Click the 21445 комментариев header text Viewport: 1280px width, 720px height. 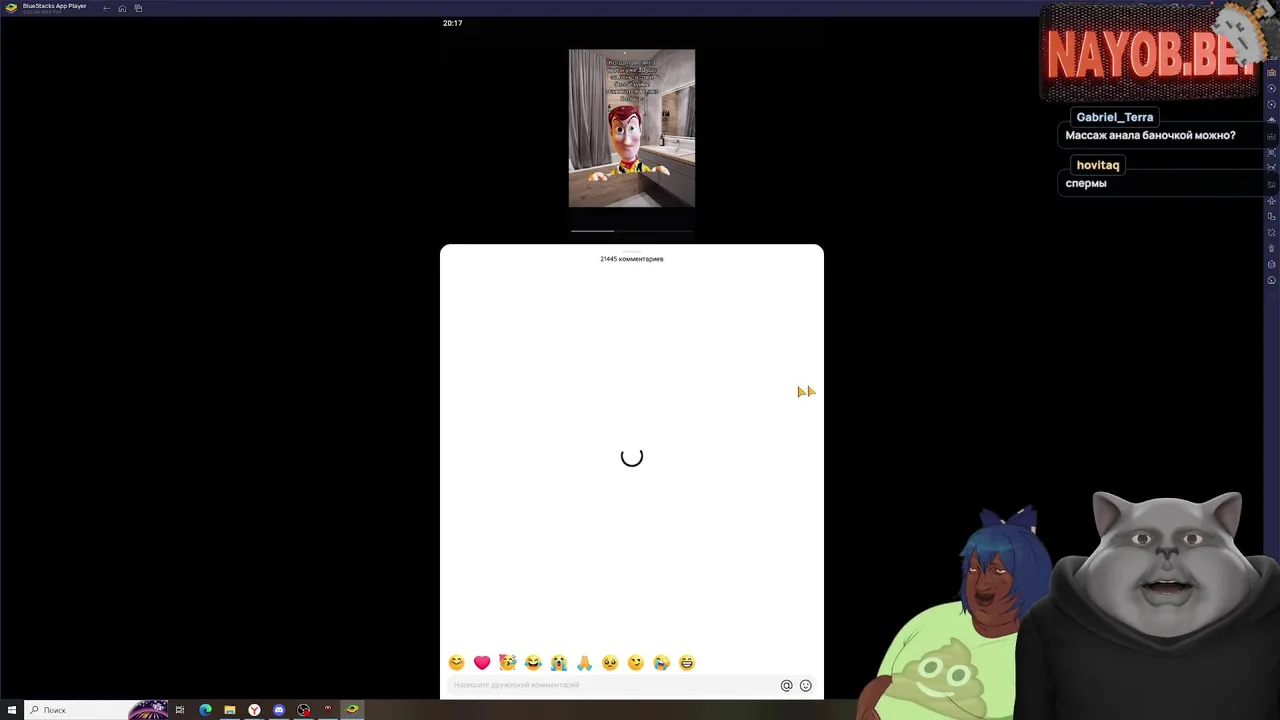pos(632,259)
